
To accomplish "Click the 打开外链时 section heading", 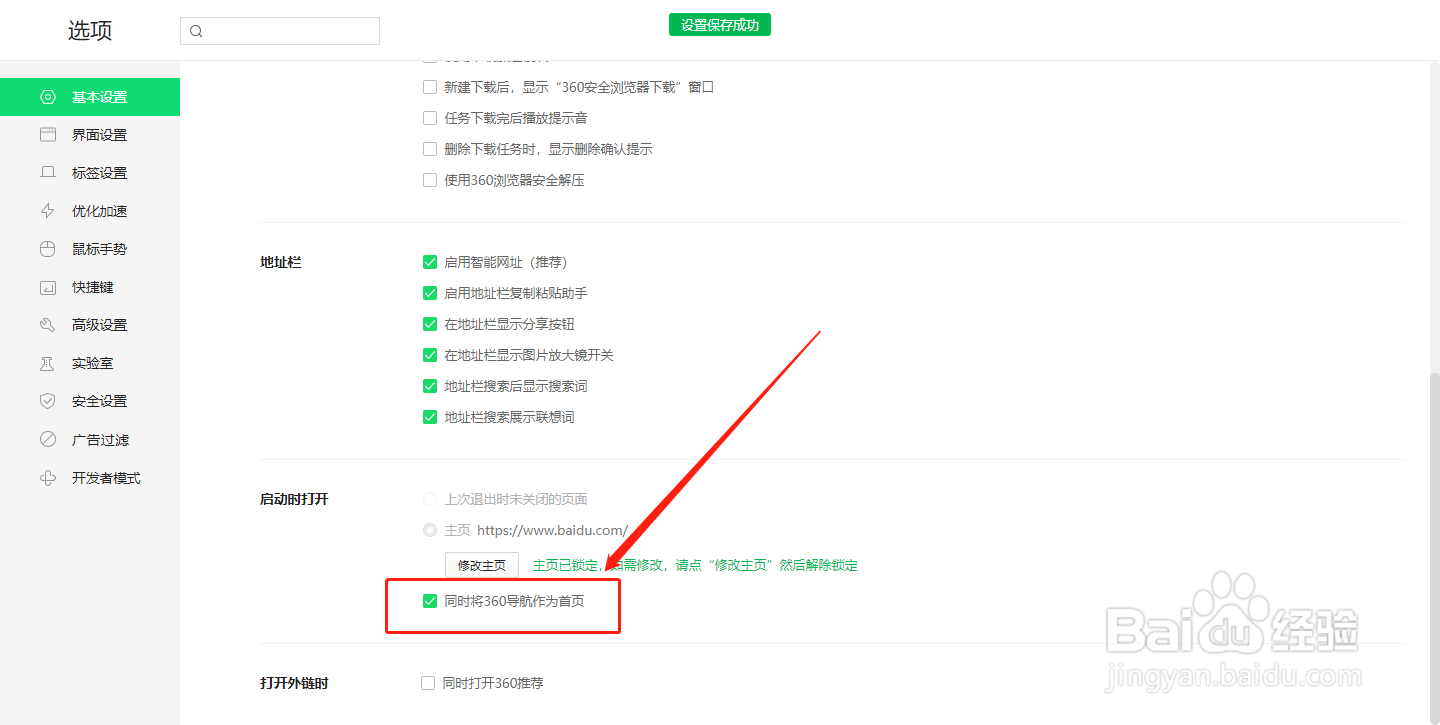I will (294, 683).
